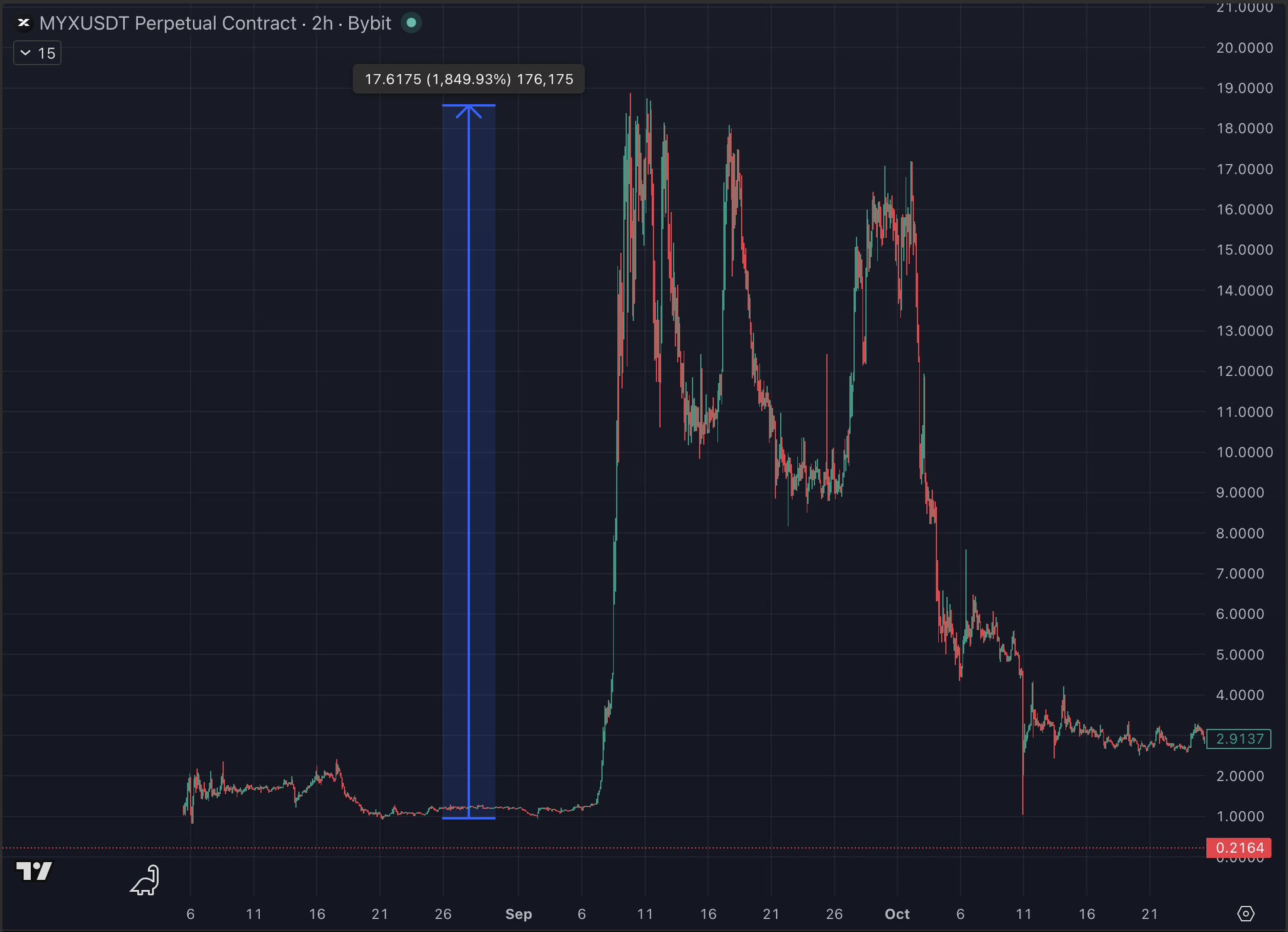Click the chevron beside the number 15
Viewport: 1288px width, 932px height.
point(25,53)
